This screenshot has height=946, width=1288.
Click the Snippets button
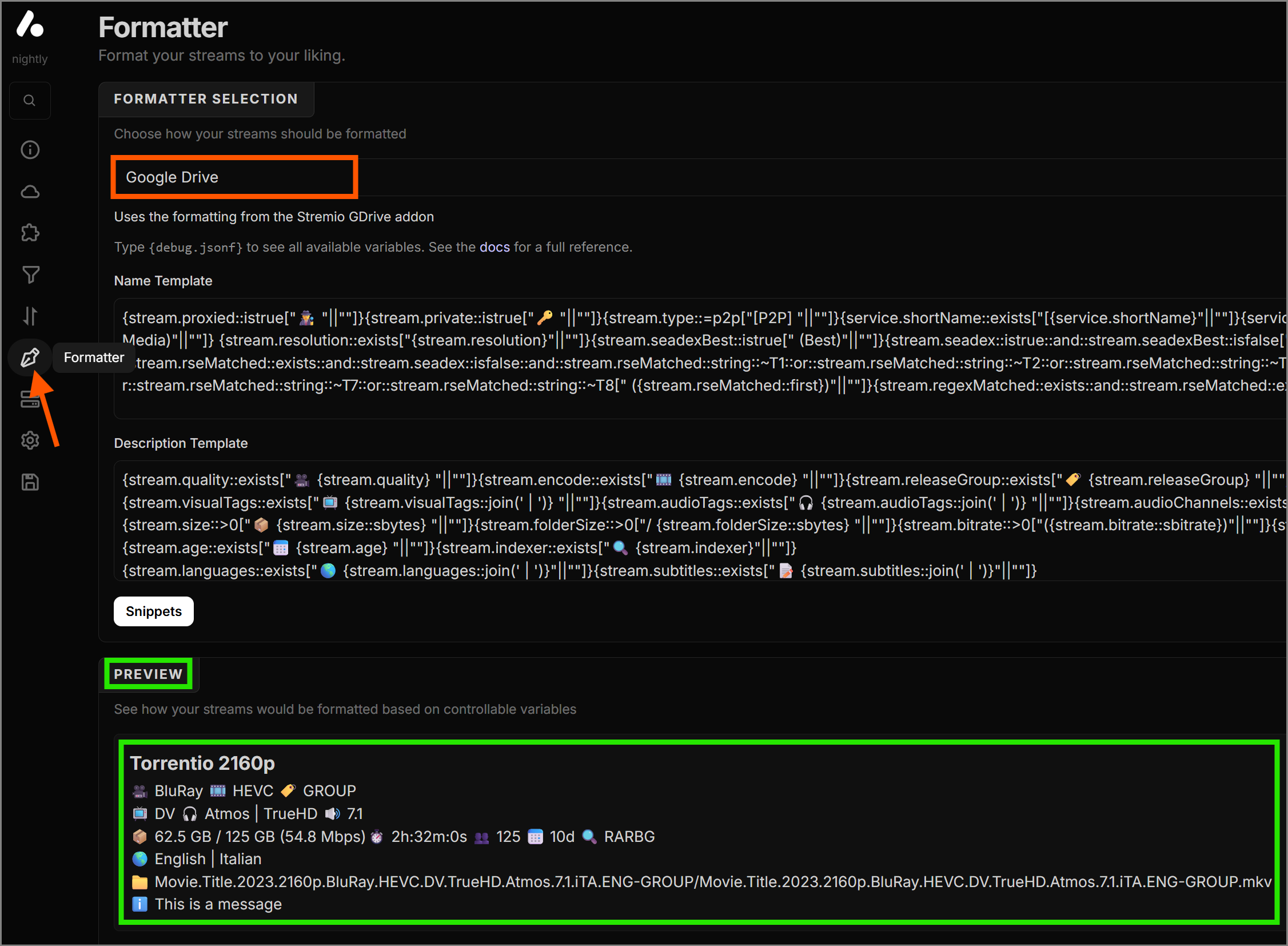pyautogui.click(x=153, y=611)
